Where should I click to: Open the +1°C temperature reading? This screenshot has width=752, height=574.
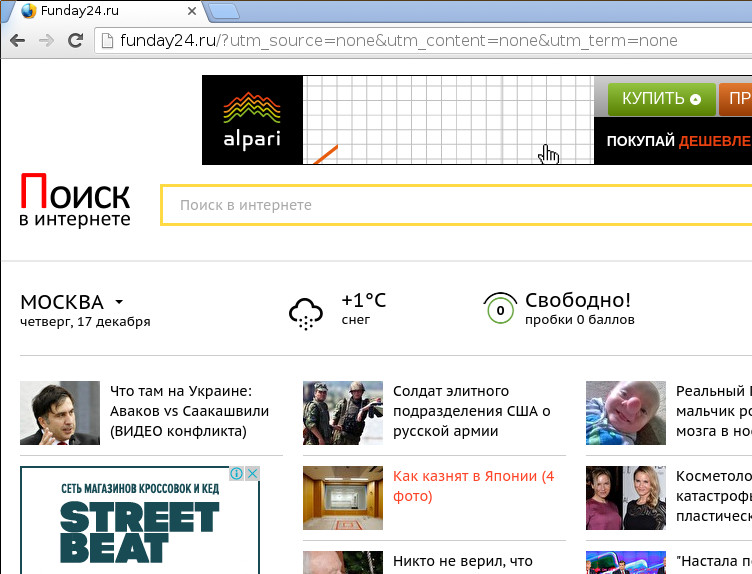tap(363, 301)
